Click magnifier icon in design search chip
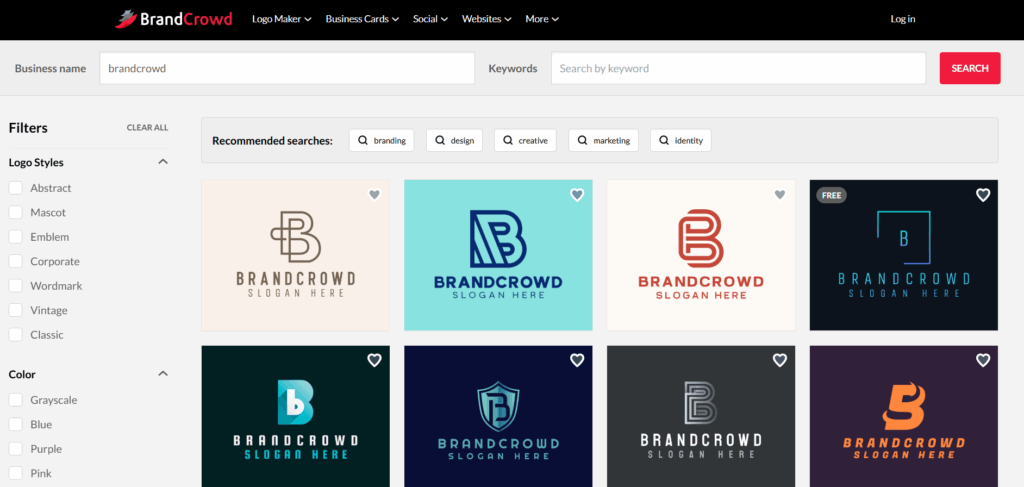The image size is (1024, 487). pos(440,140)
